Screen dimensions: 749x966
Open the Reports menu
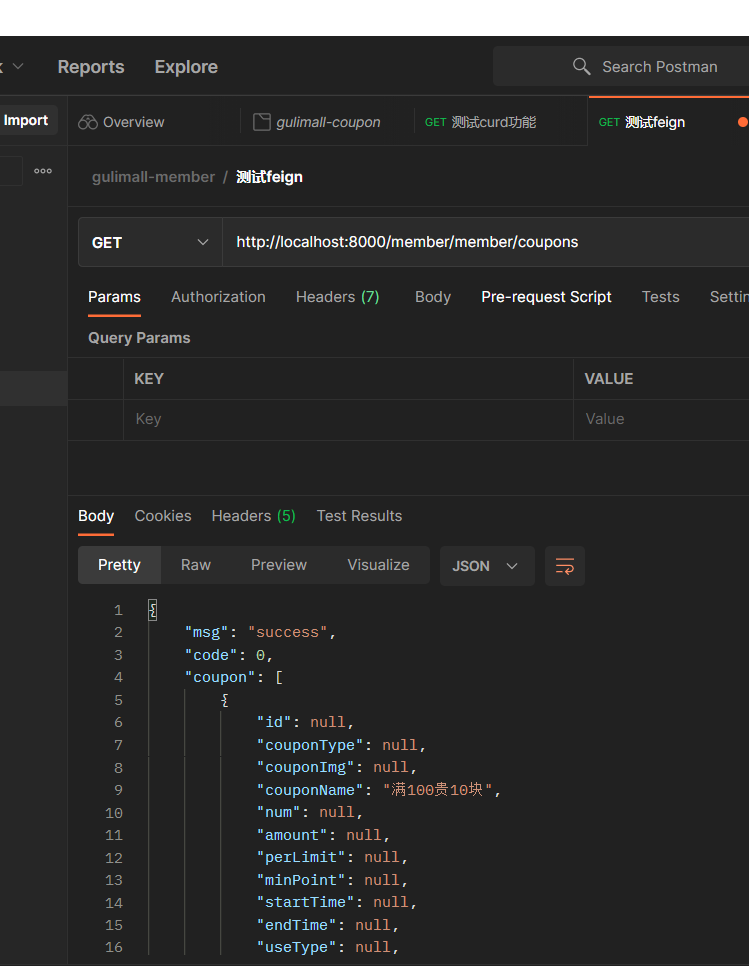coord(91,67)
